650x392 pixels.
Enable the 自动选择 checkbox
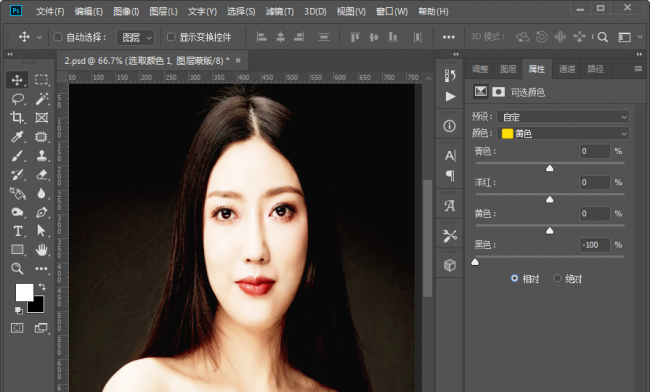point(58,37)
